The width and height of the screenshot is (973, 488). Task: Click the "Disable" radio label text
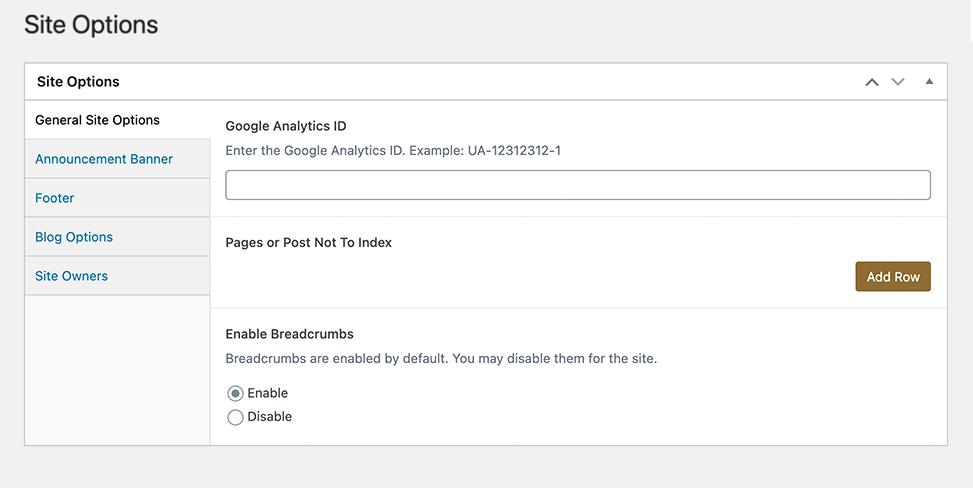[269, 417]
